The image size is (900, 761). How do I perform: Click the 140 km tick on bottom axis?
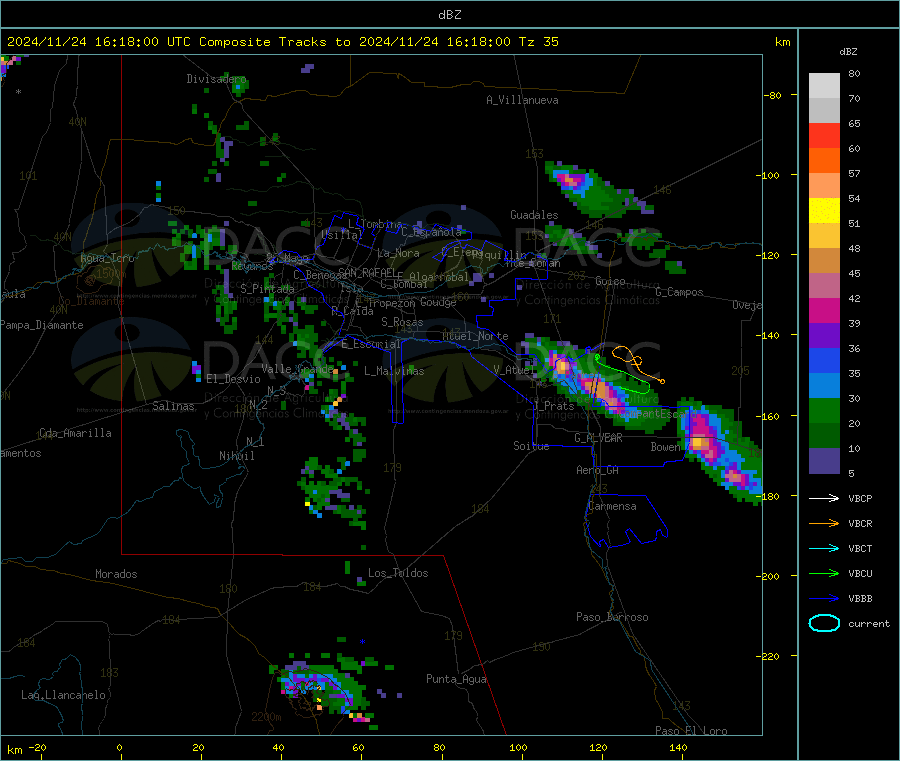pos(678,747)
